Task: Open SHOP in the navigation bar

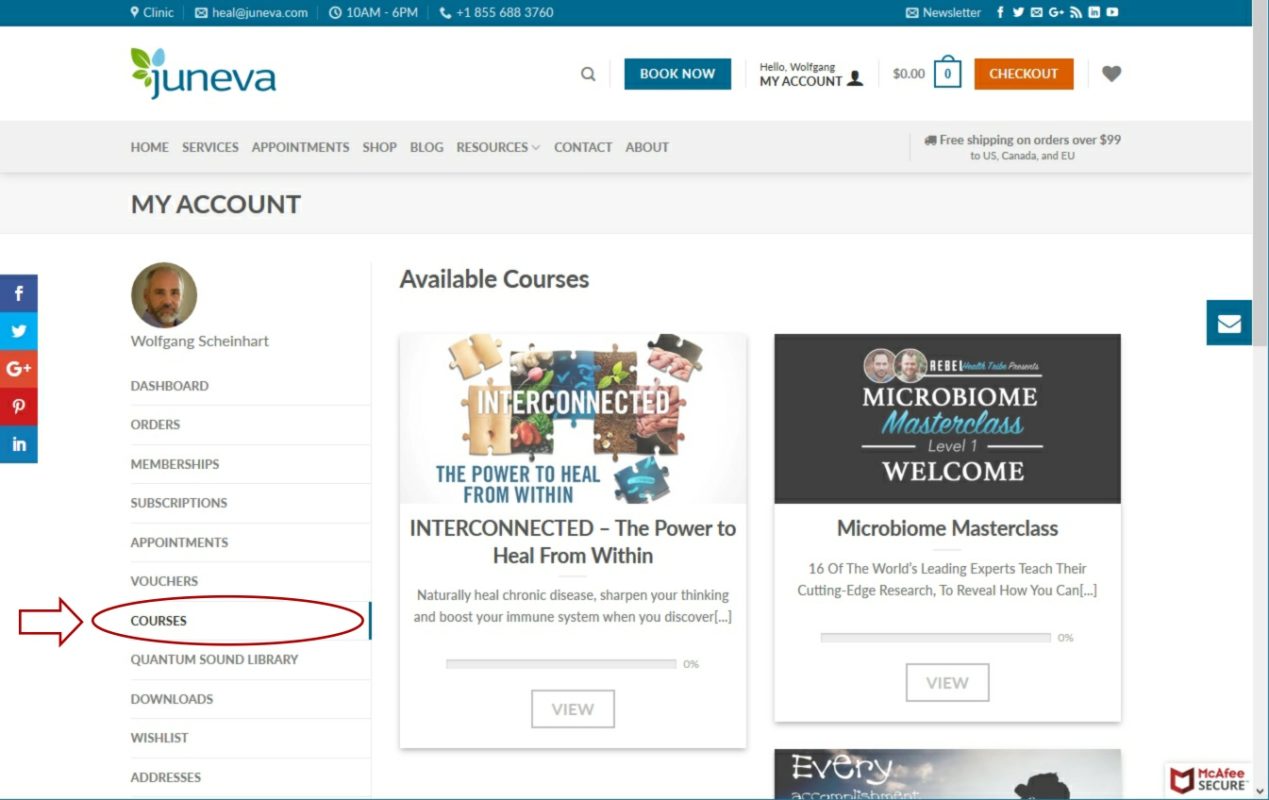Action: pos(379,147)
